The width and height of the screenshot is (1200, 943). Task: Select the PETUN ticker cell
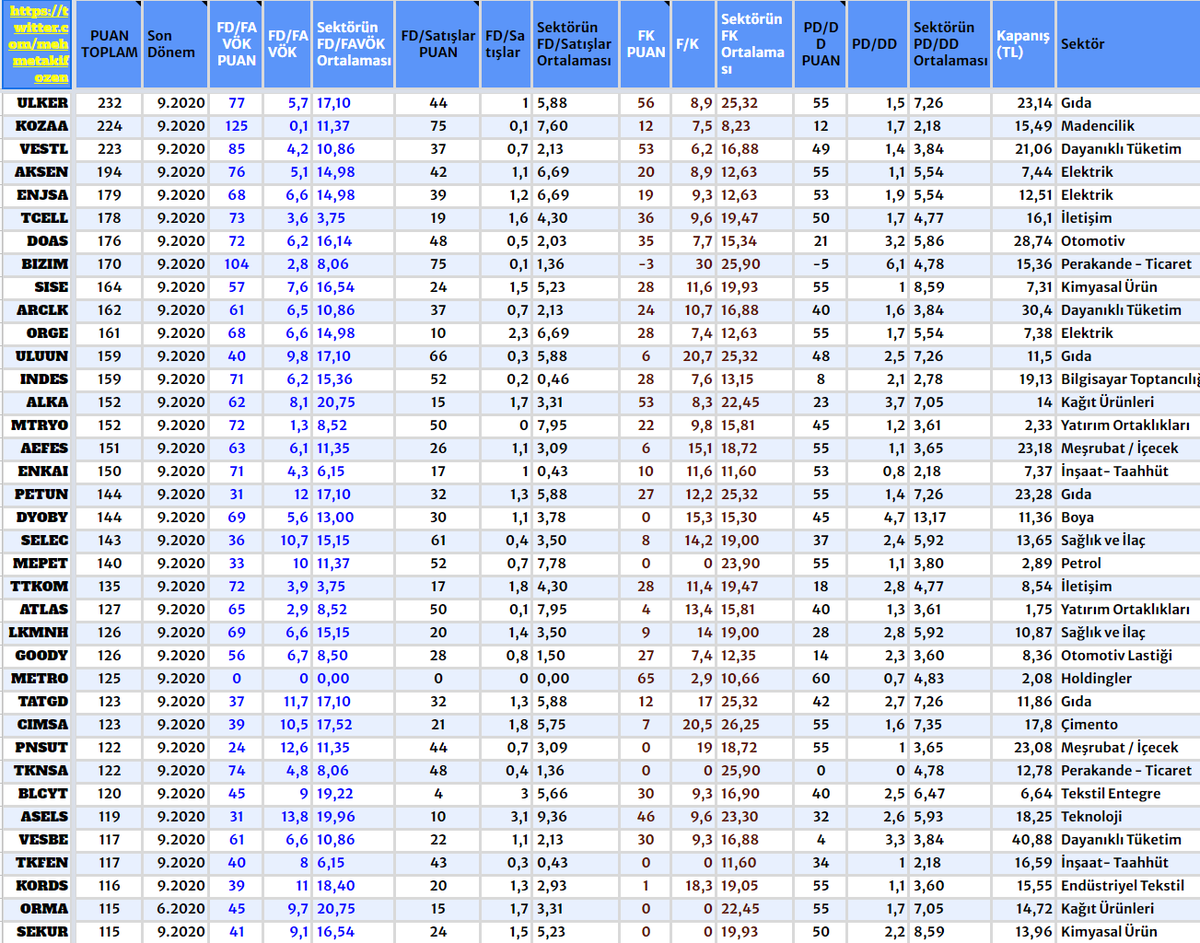coord(38,494)
